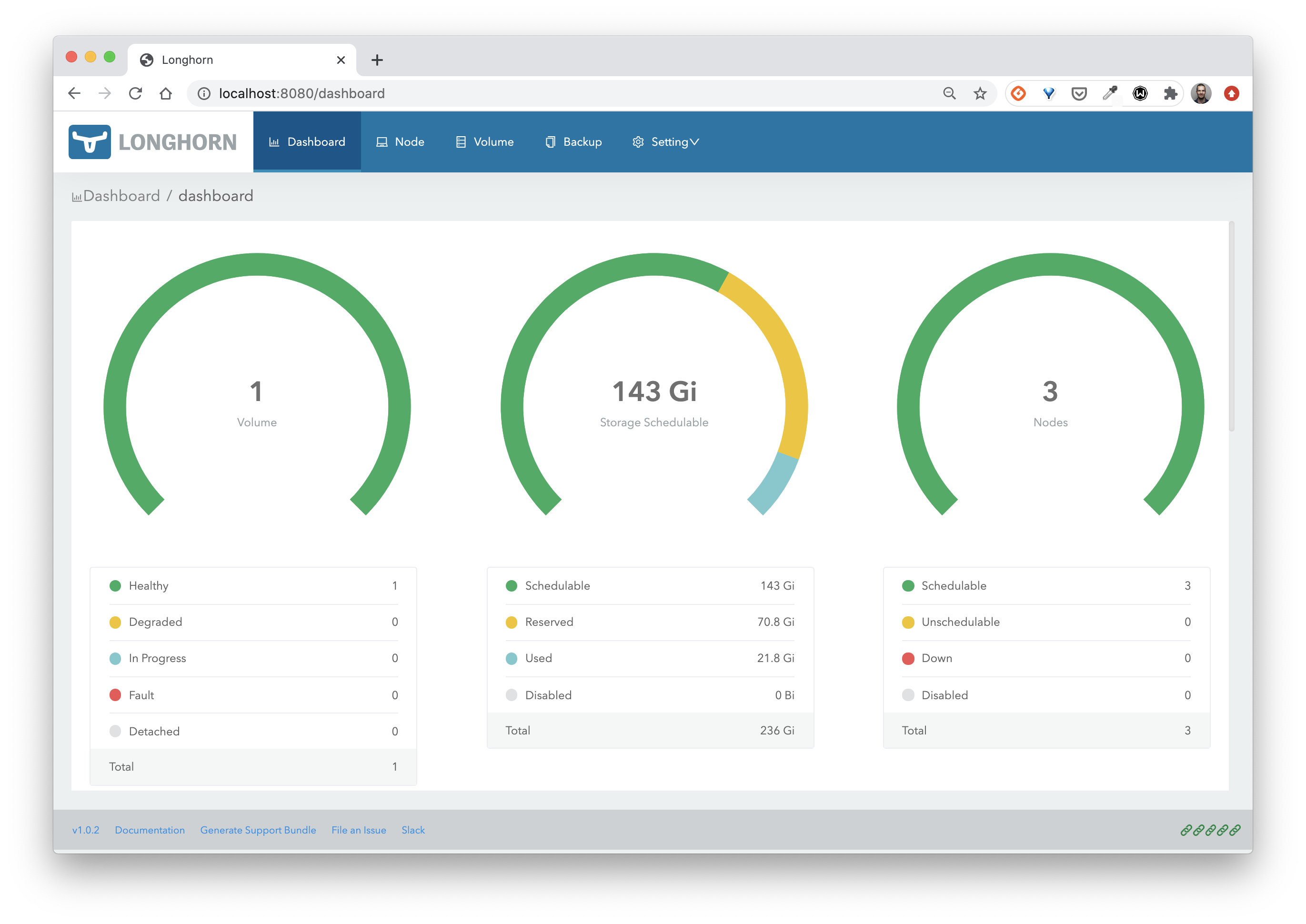Click the Backup navigation item
The height and width of the screenshot is (924, 1306).
pyautogui.click(x=574, y=141)
